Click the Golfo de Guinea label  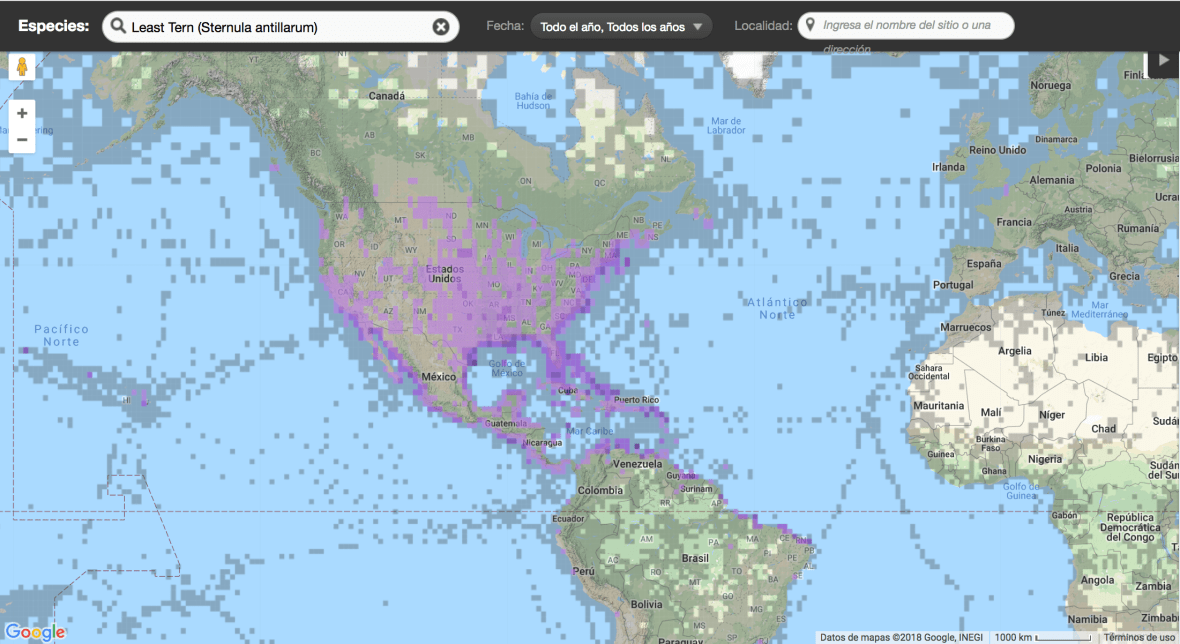[x=1021, y=491]
